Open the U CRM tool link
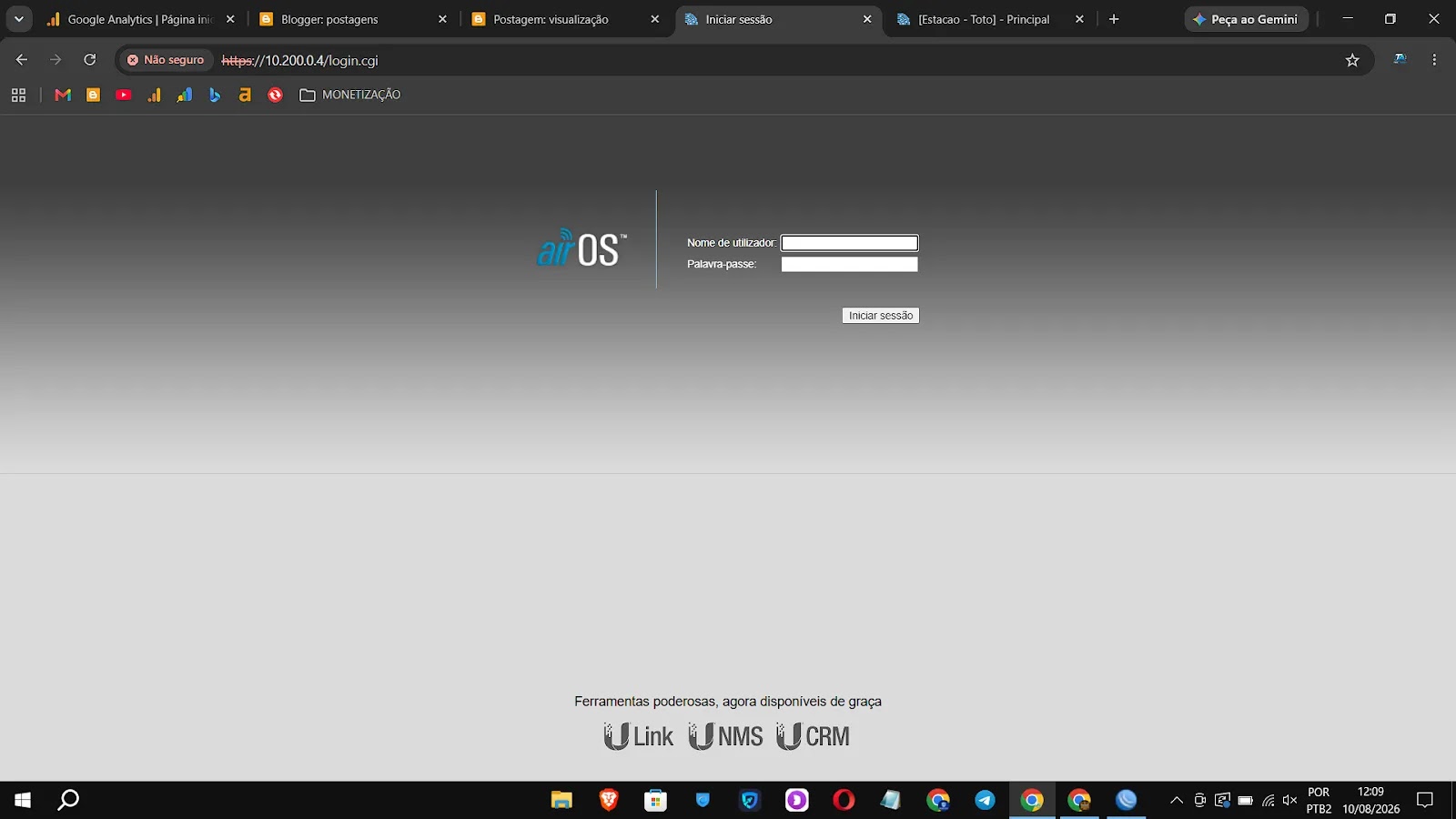 click(813, 736)
